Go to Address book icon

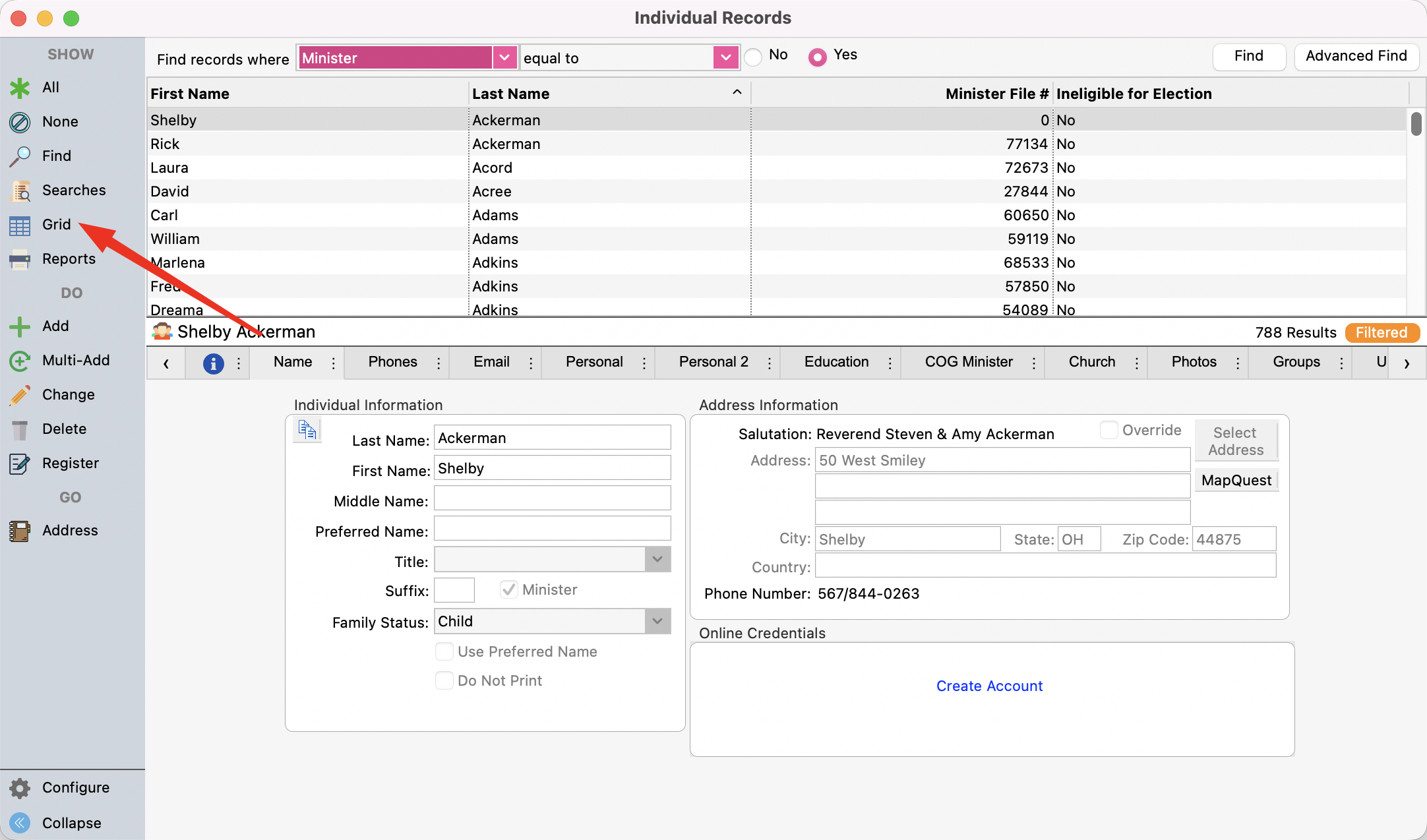coord(20,531)
